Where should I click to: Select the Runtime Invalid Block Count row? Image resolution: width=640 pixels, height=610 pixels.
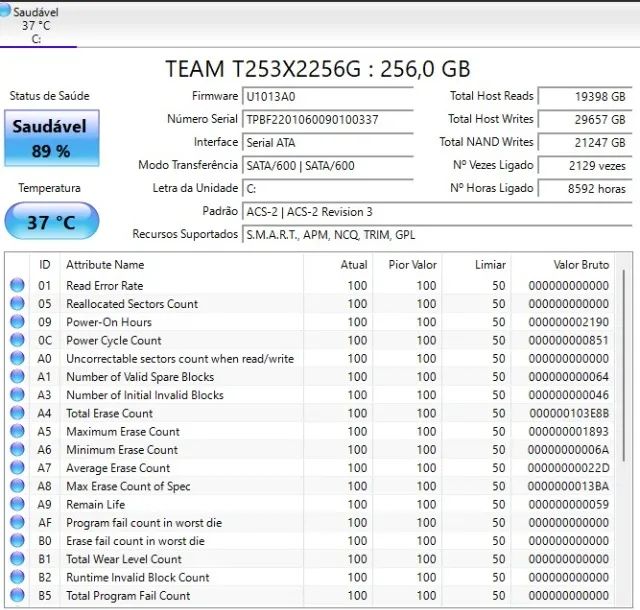point(300,577)
